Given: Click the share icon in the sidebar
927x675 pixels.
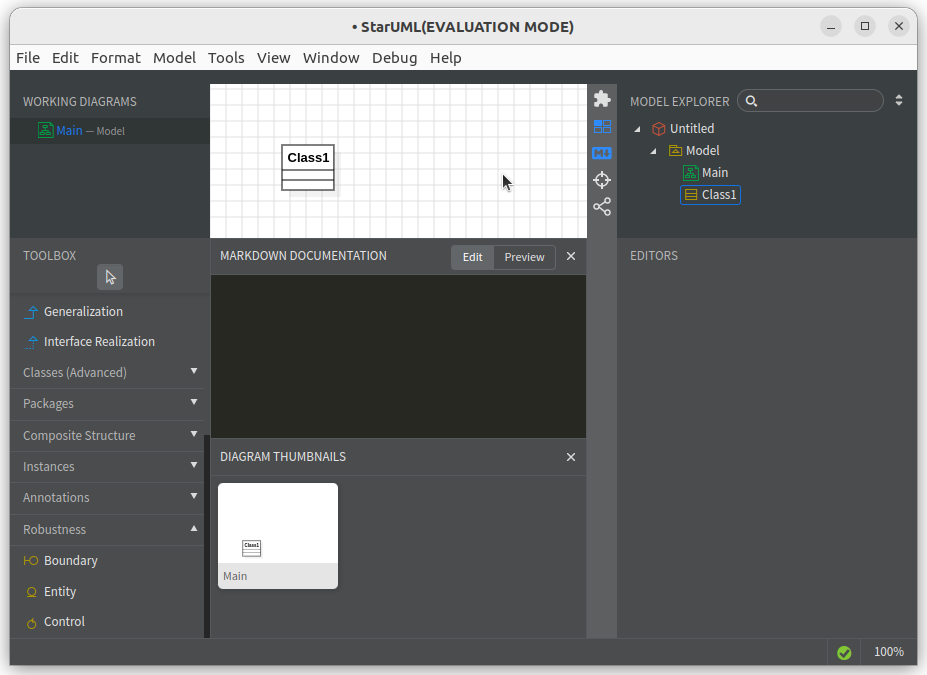Looking at the screenshot, I should pyautogui.click(x=602, y=207).
